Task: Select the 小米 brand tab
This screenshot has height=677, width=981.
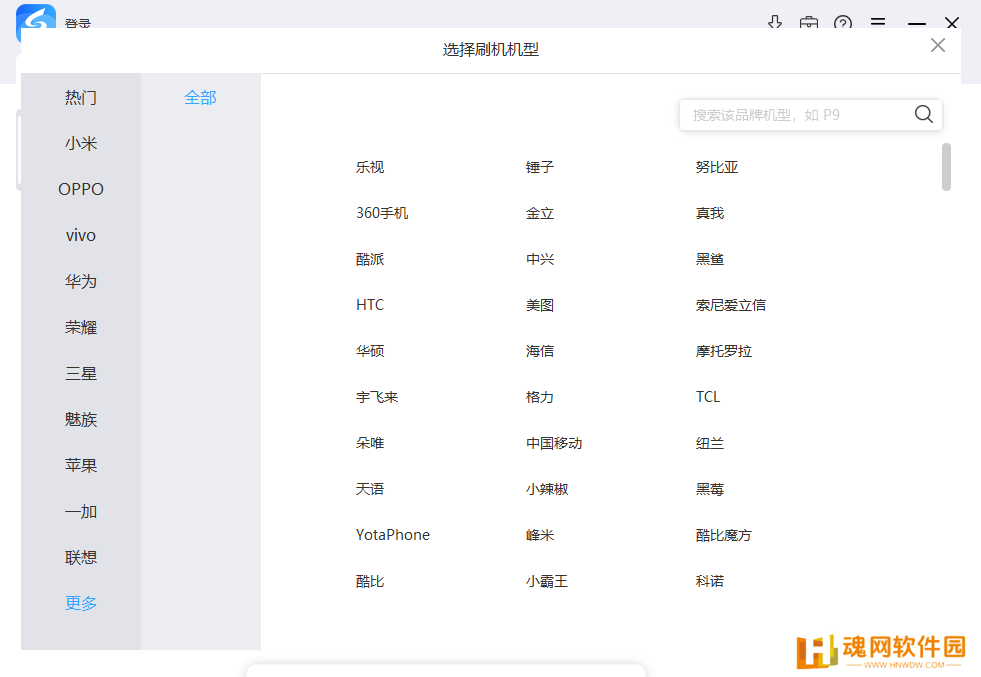Action: (81, 143)
